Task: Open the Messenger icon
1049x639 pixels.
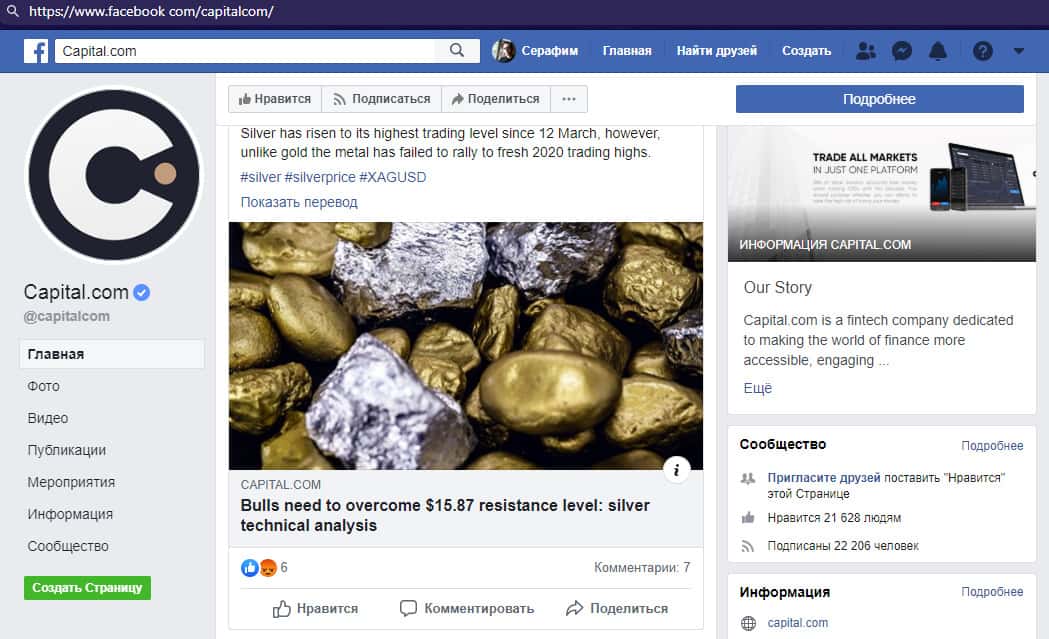Action: point(902,51)
